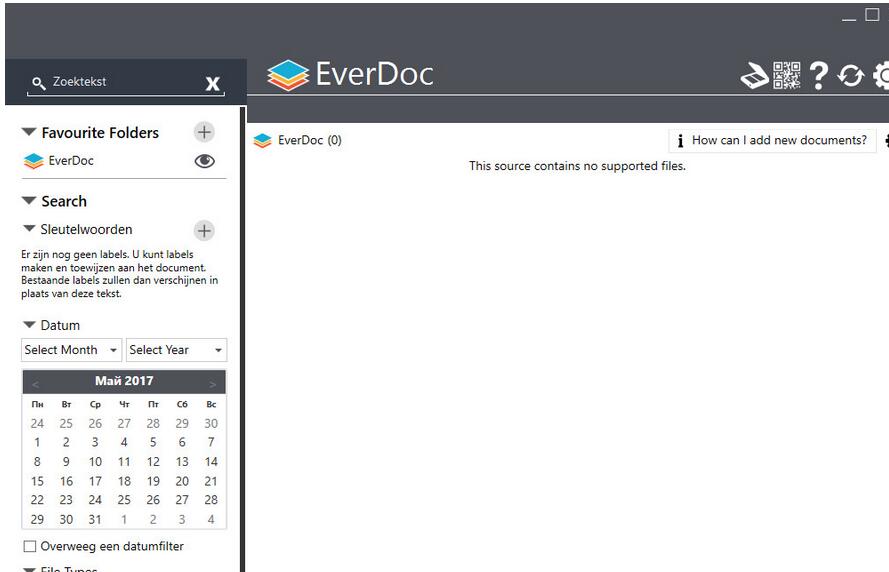Image resolution: width=889 pixels, height=572 pixels.
Task: Collapse the Datum section
Action: tap(29, 324)
